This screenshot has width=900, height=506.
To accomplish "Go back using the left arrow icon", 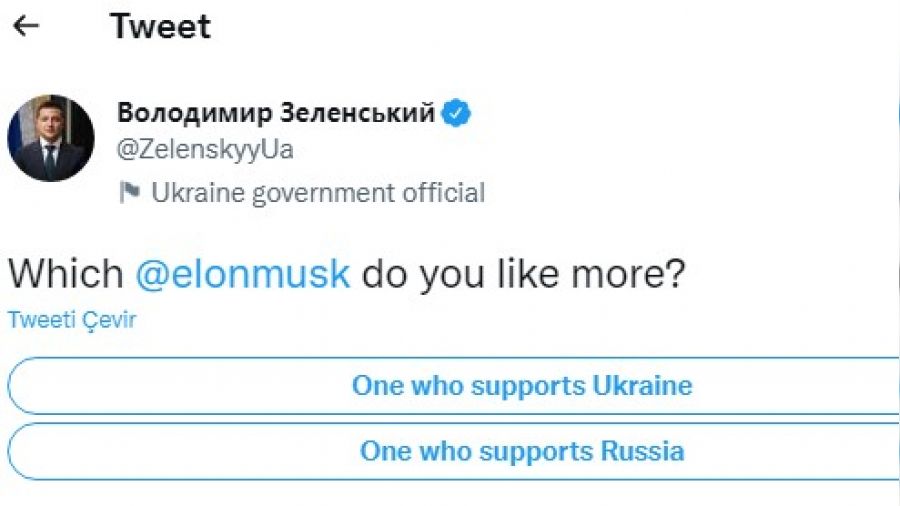I will point(26,26).
